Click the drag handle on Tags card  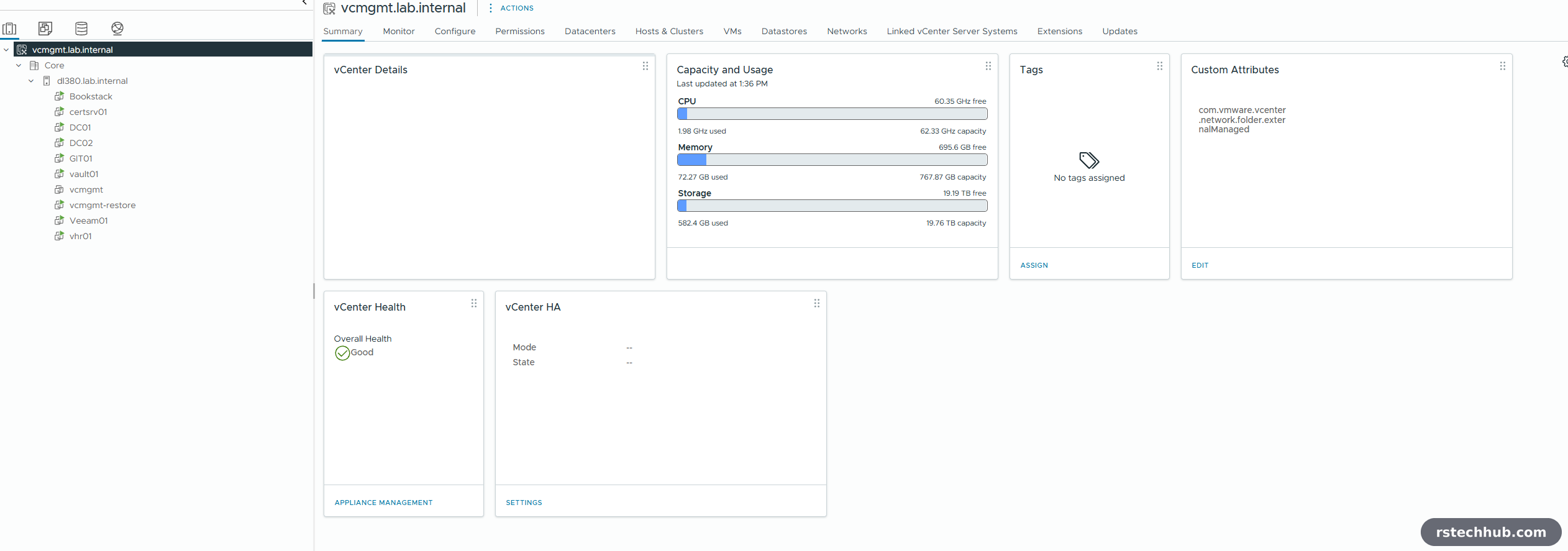(x=1160, y=66)
